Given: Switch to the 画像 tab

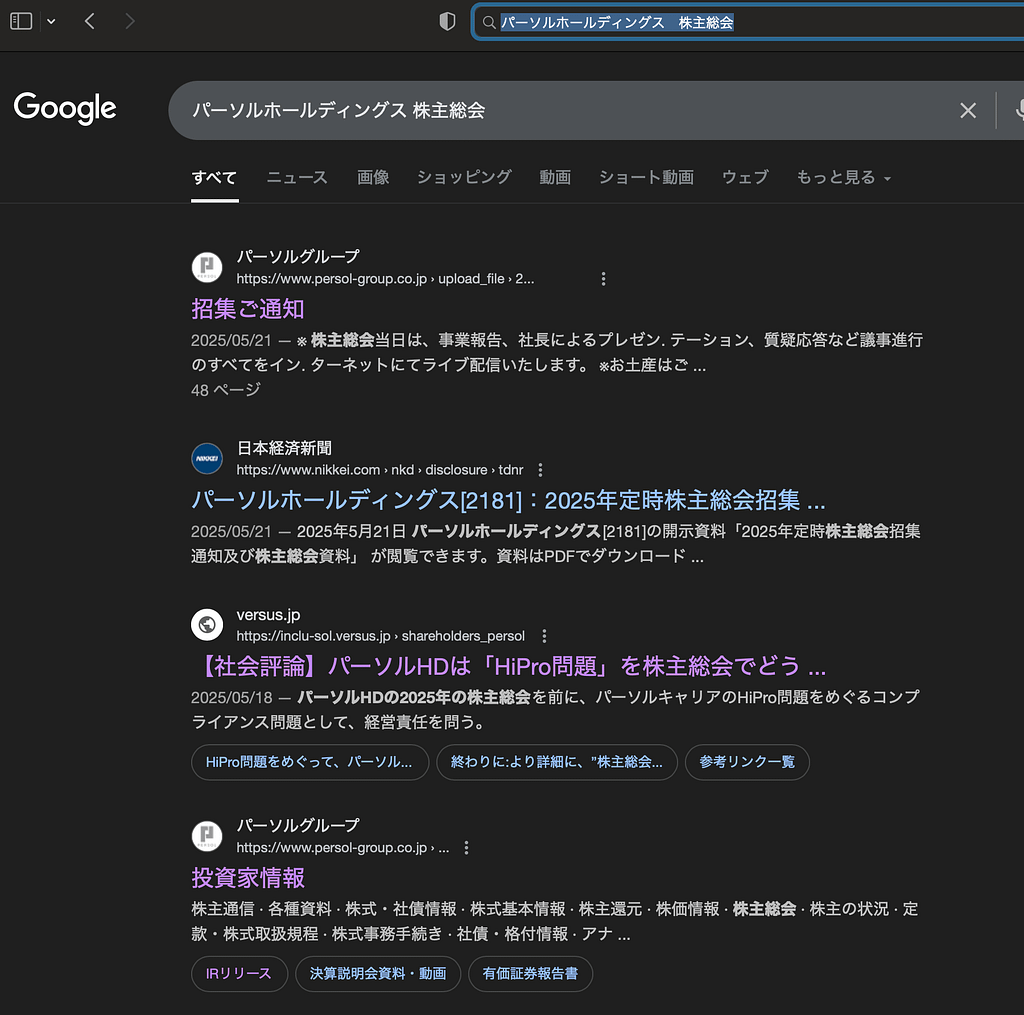Looking at the screenshot, I should 373,177.
